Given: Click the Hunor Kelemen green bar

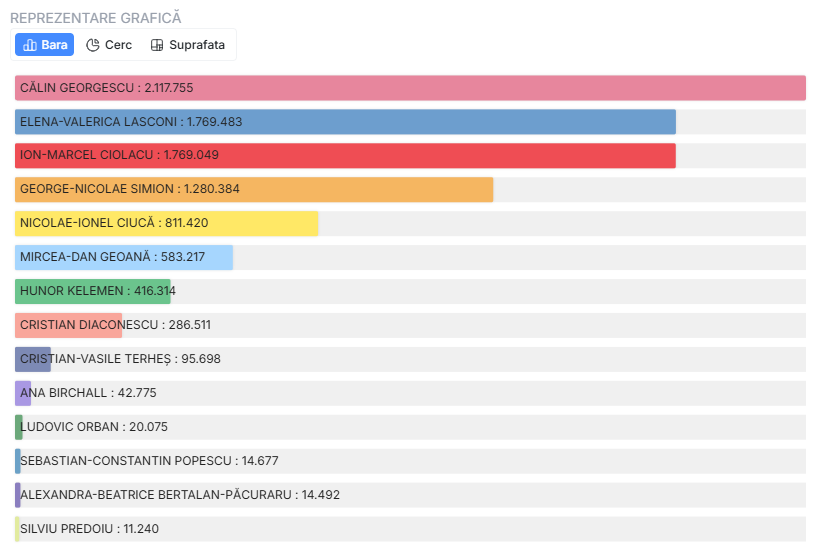Looking at the screenshot, I should [x=93, y=292].
